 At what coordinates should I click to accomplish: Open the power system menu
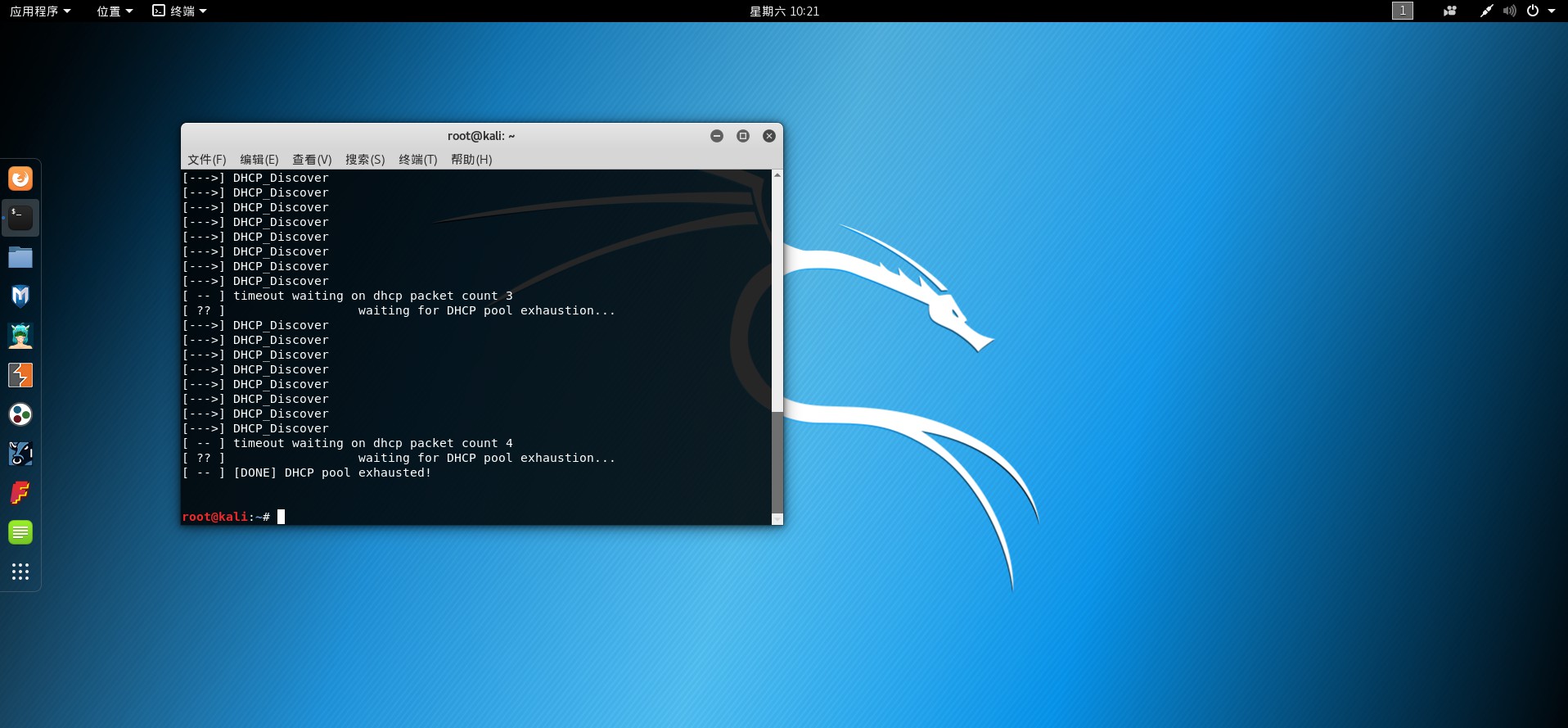(1533, 11)
